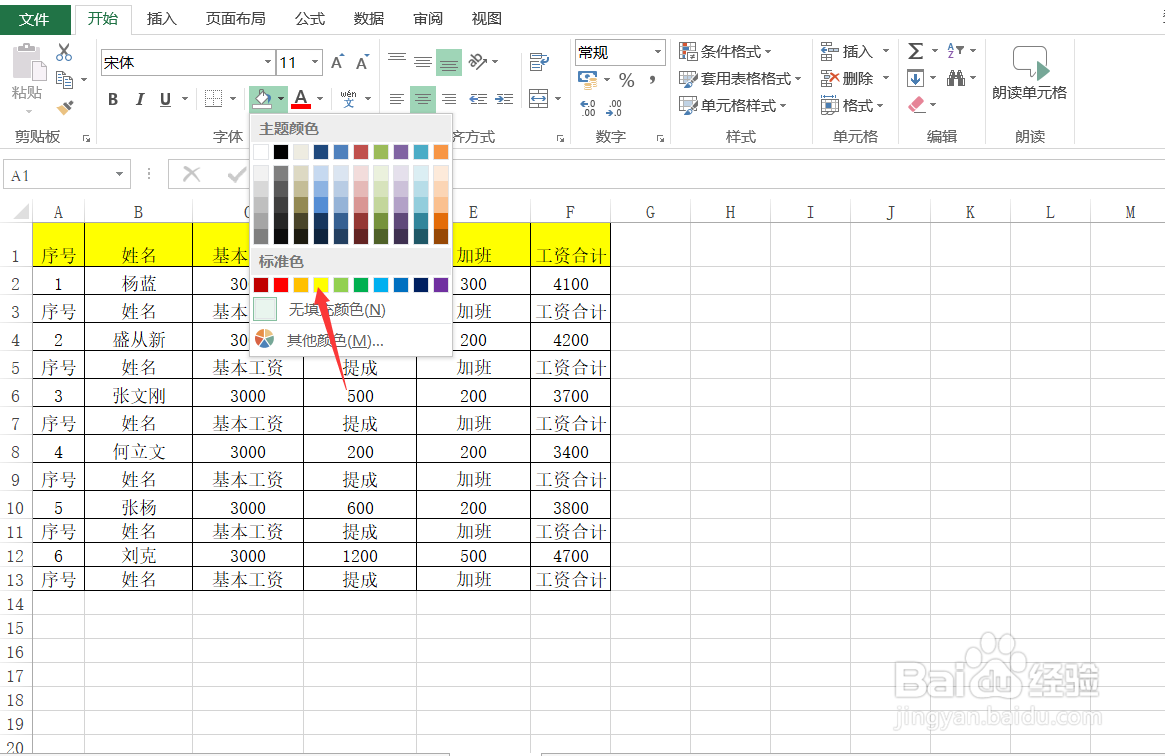Switch to the 数据 tab
Screen dimensions: 1165x756
click(x=369, y=19)
